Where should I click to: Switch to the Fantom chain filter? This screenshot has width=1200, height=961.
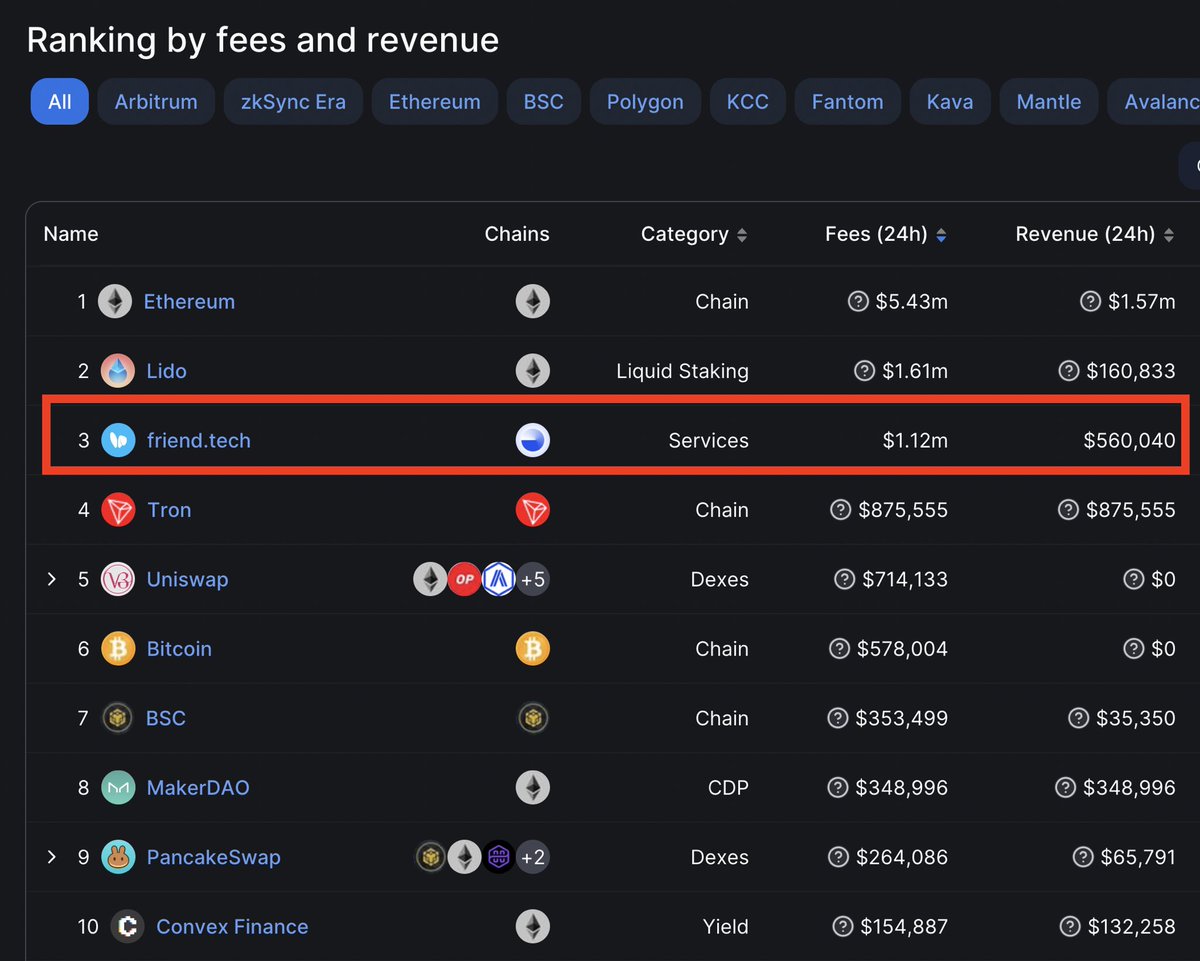tap(847, 101)
